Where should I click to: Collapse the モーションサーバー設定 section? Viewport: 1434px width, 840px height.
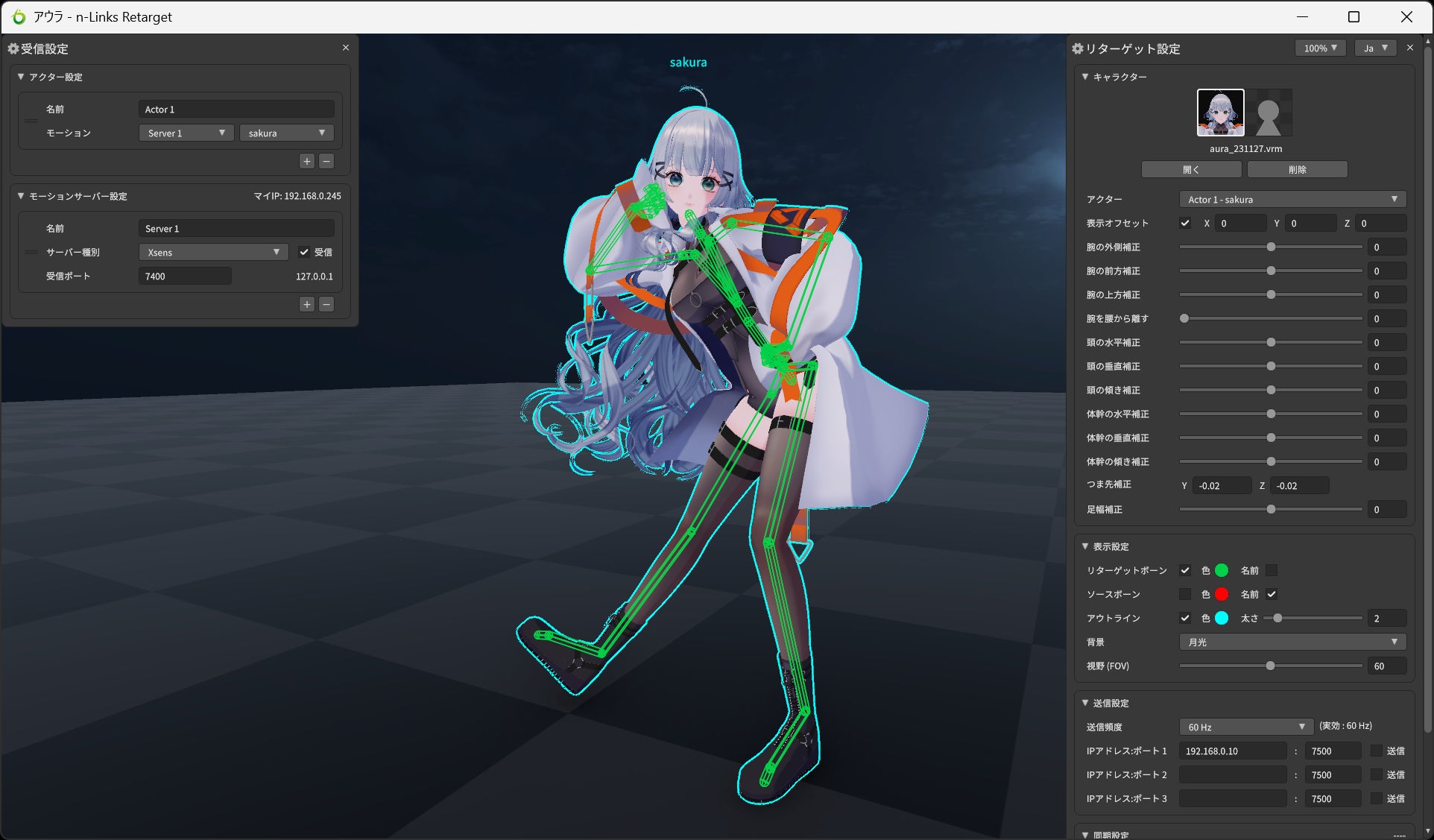click(x=21, y=196)
